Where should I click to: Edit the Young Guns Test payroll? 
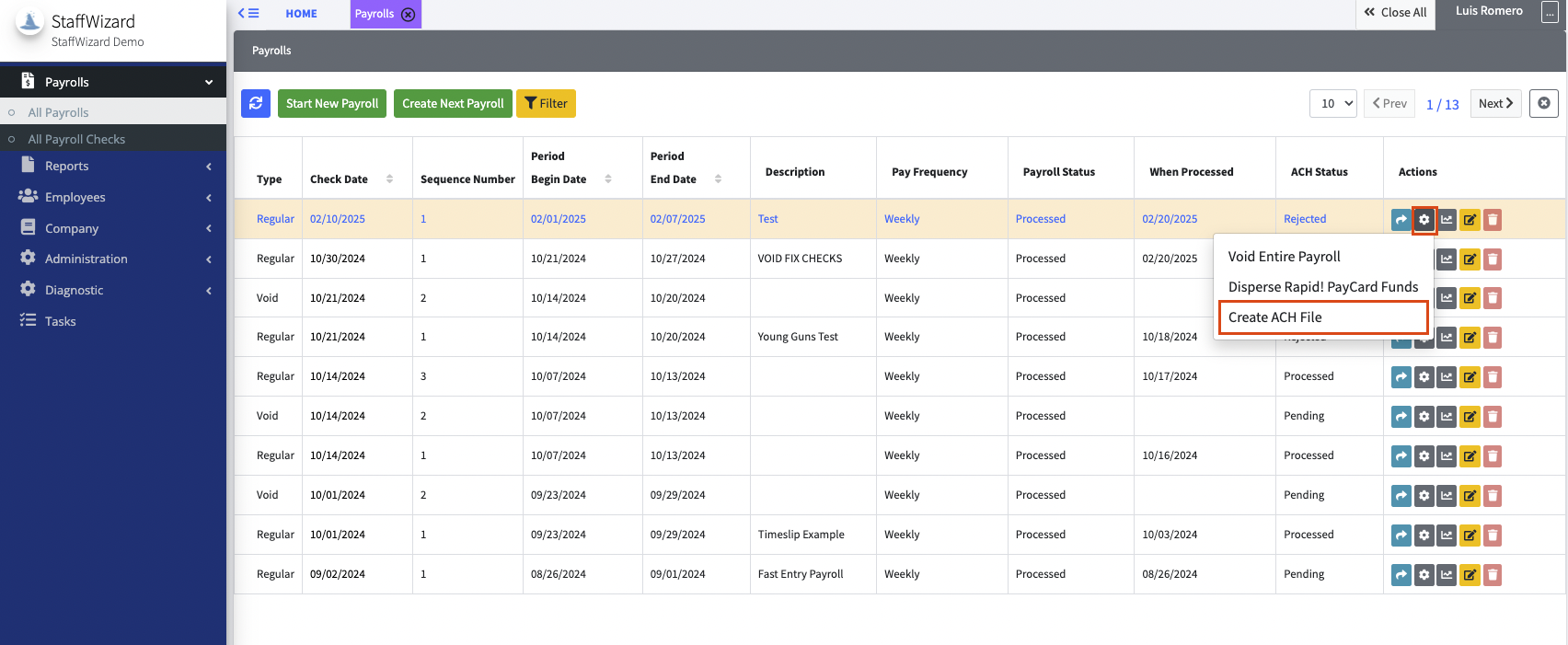click(1470, 337)
